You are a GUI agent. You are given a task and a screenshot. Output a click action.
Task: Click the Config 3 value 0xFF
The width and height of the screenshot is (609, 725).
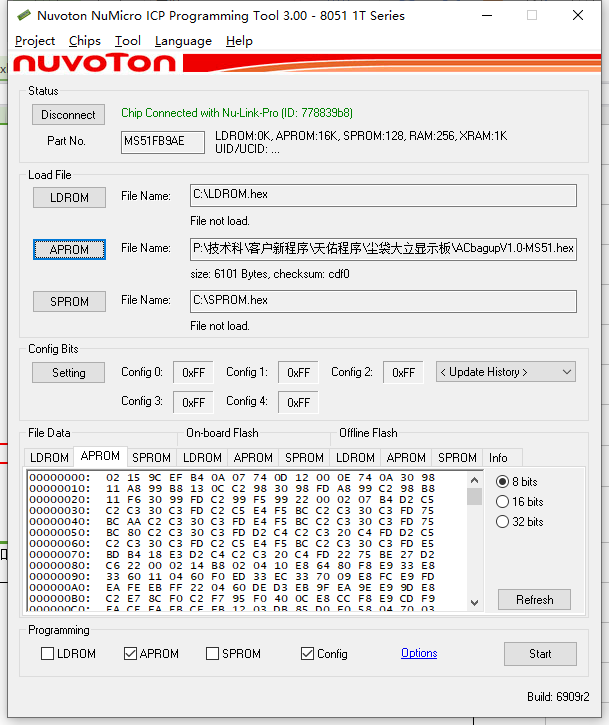(193, 402)
